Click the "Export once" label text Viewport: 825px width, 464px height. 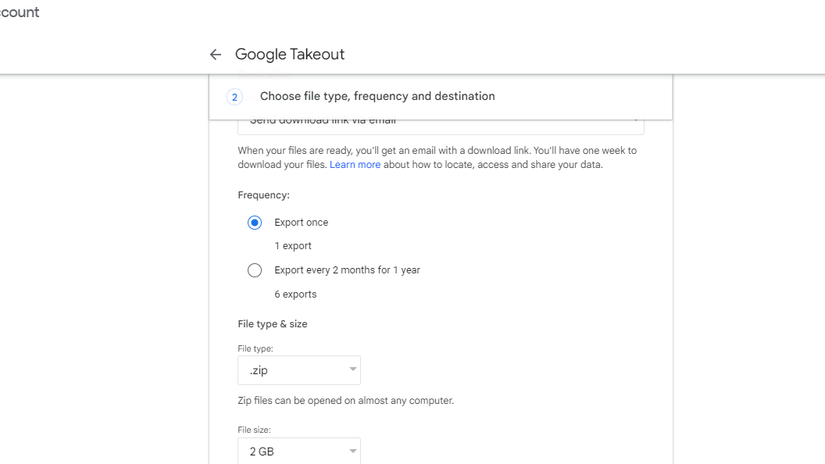click(x=301, y=223)
